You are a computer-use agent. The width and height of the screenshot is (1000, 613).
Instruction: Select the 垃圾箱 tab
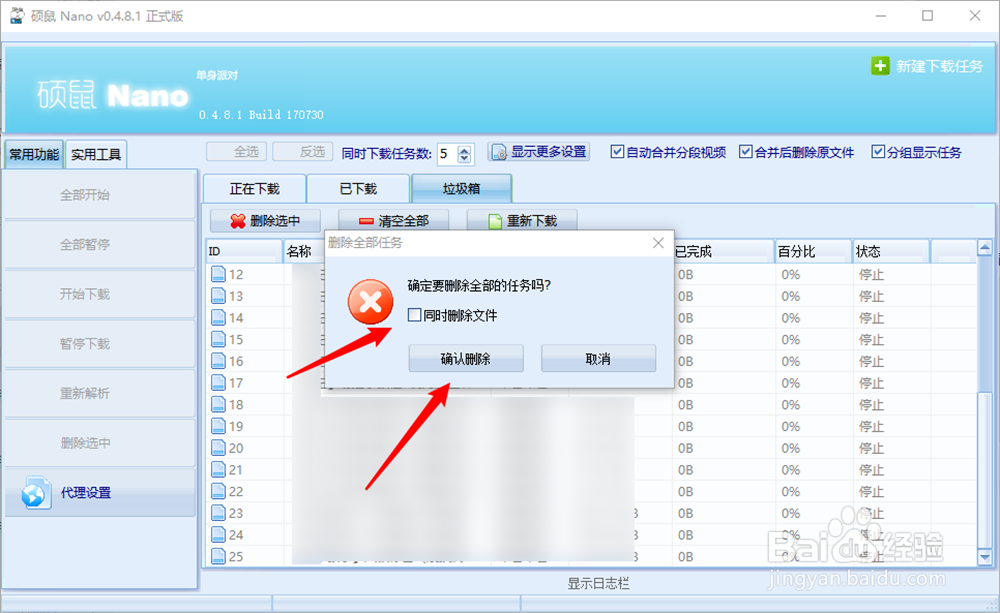tap(461, 188)
